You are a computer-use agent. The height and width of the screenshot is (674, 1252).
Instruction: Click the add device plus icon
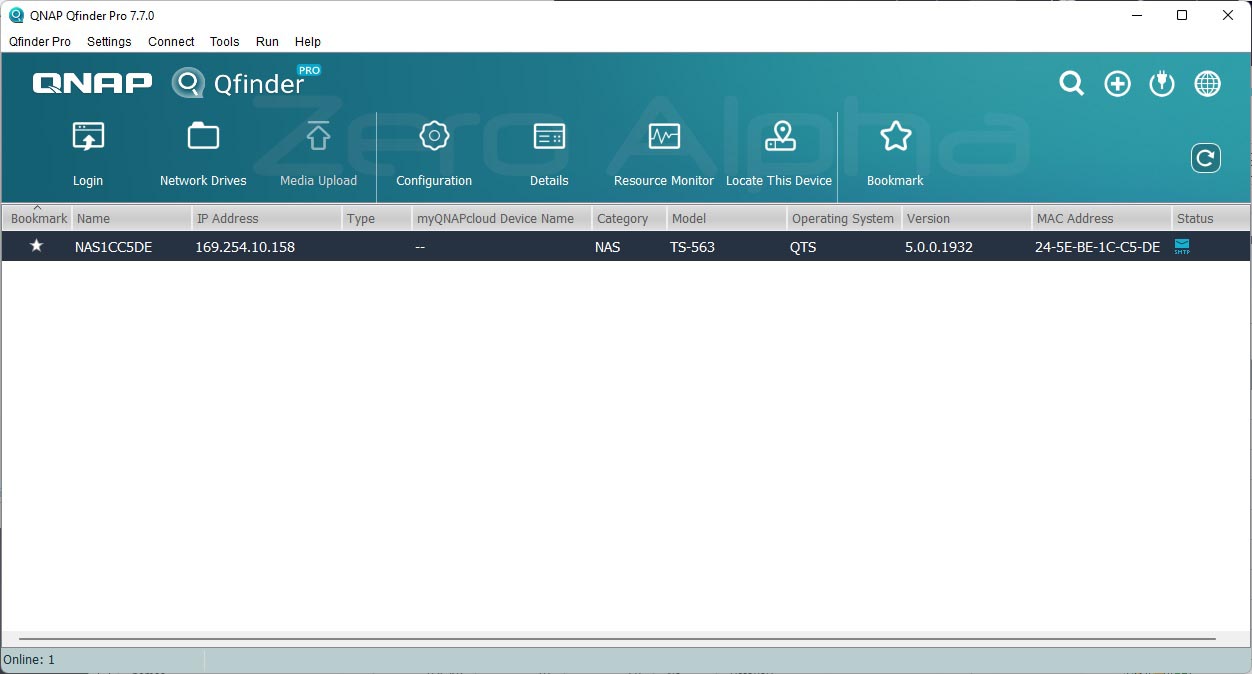pos(1117,84)
